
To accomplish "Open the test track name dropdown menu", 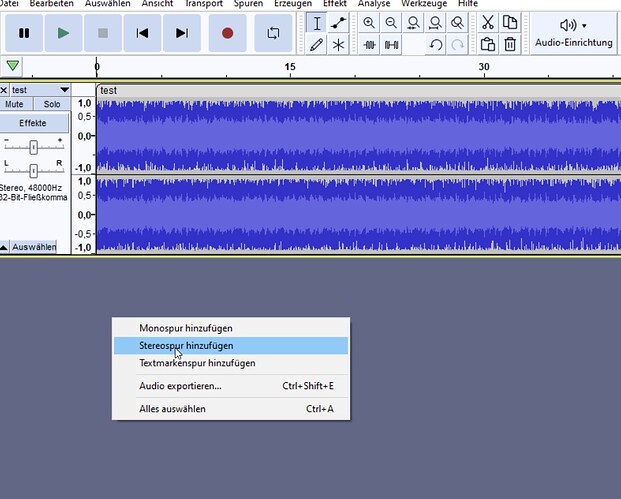I will pos(40,90).
